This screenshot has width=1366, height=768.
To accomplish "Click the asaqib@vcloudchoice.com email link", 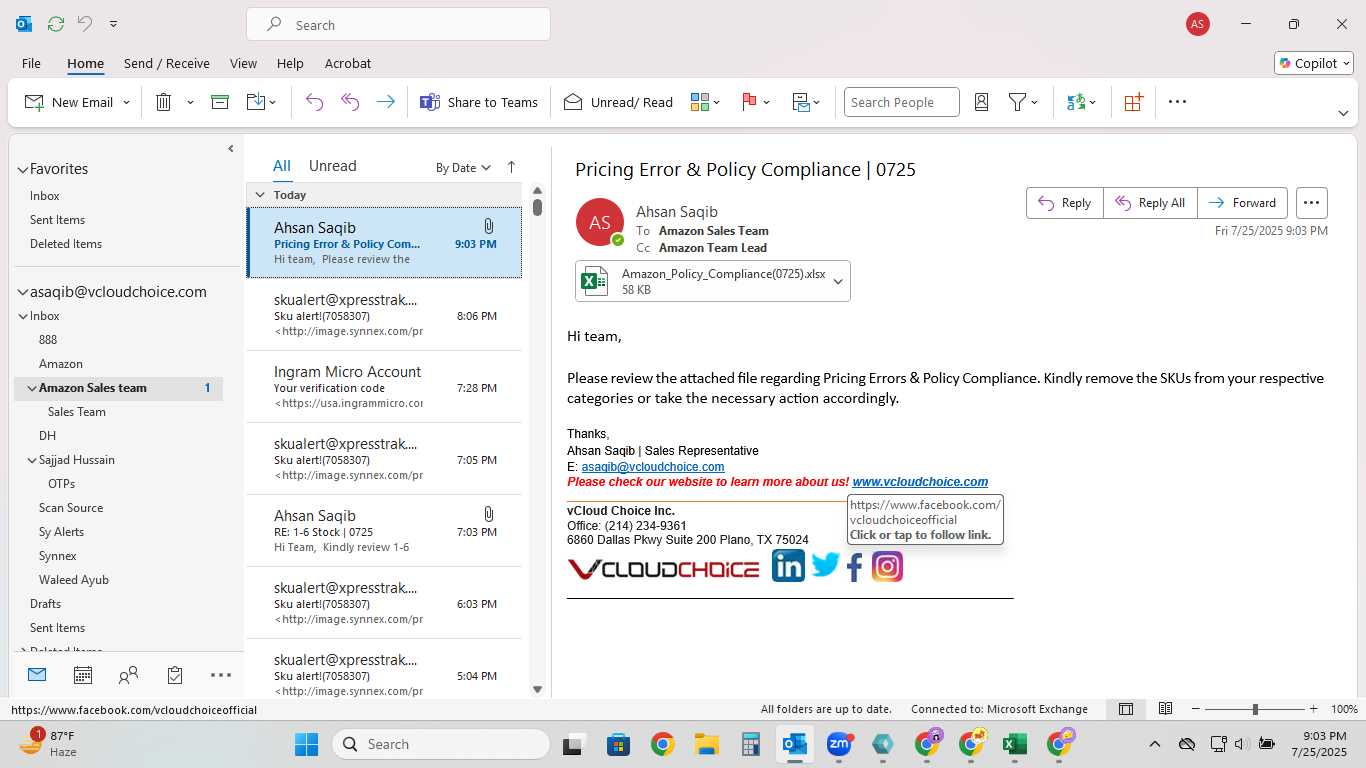I will pos(653,467).
